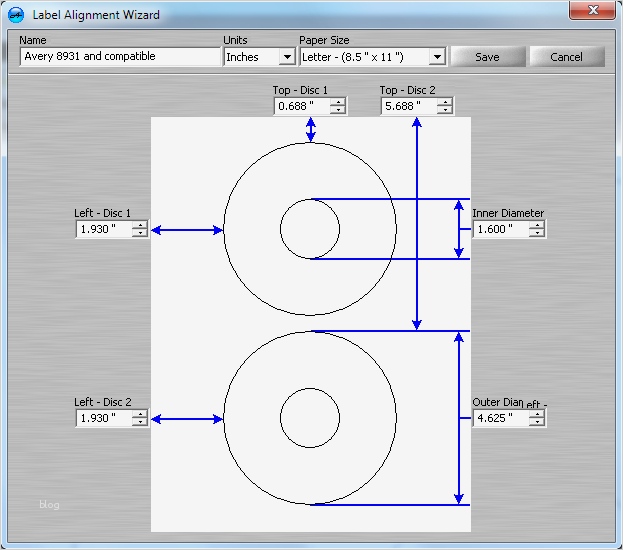Decrease the Top - Disc 1 value
Viewport: 623px width, 550px height.
pos(338,110)
